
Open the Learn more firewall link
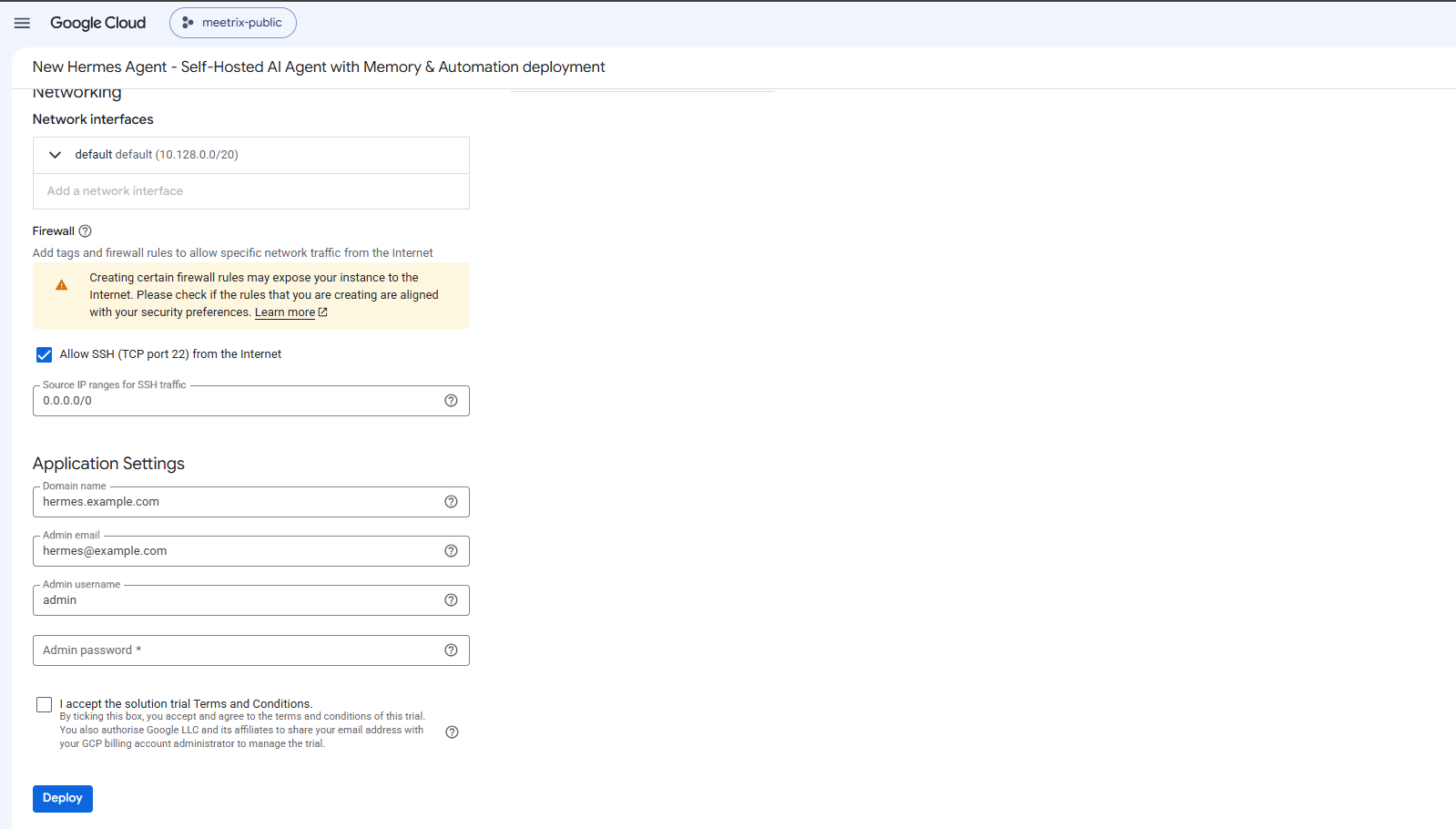285,312
